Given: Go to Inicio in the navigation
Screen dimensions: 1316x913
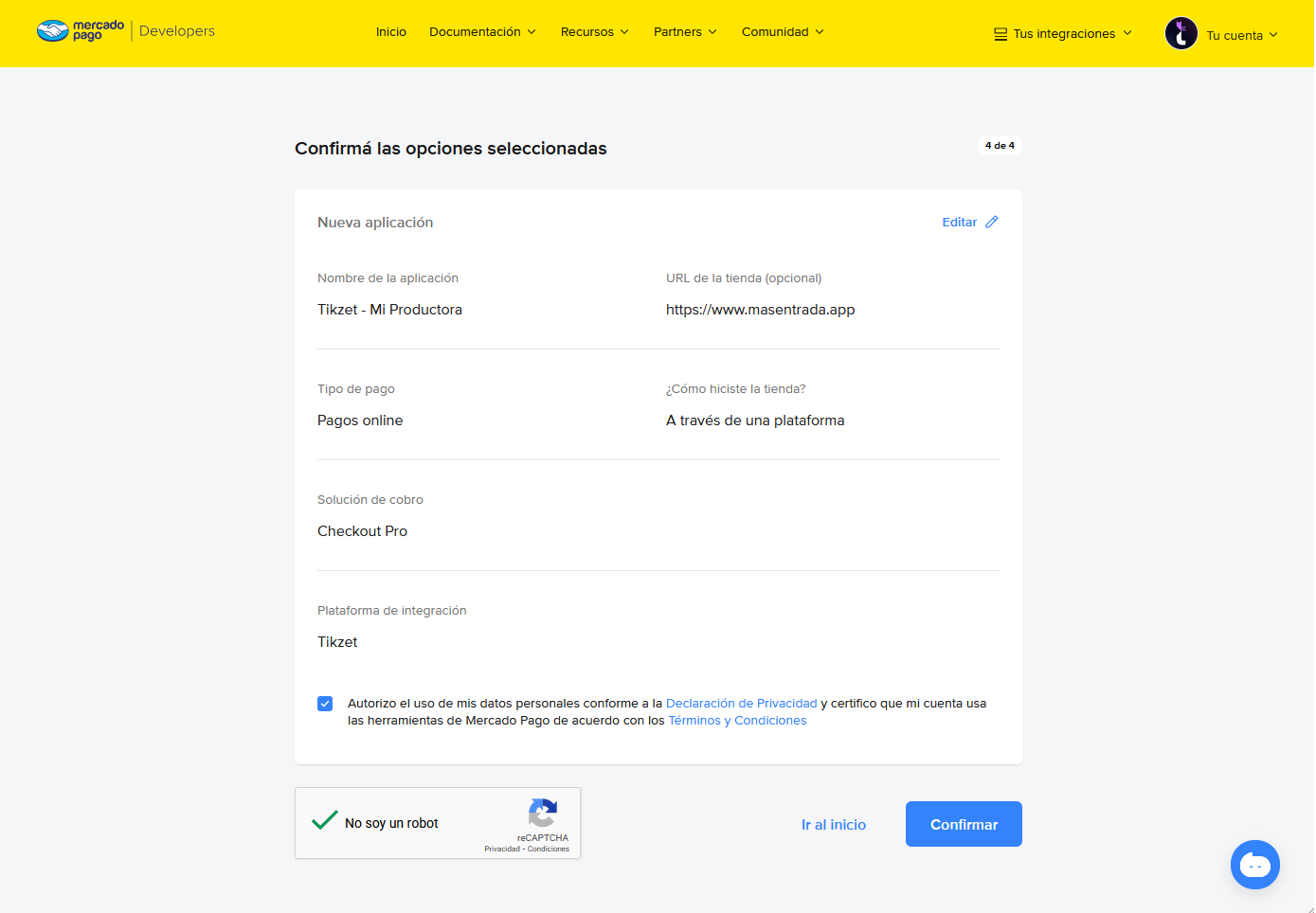Looking at the screenshot, I should (391, 31).
